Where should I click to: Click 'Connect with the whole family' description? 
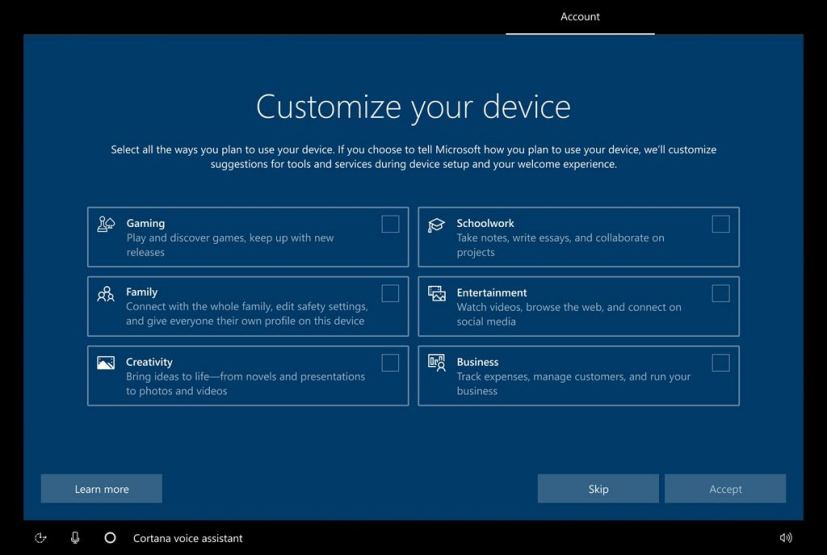point(247,314)
